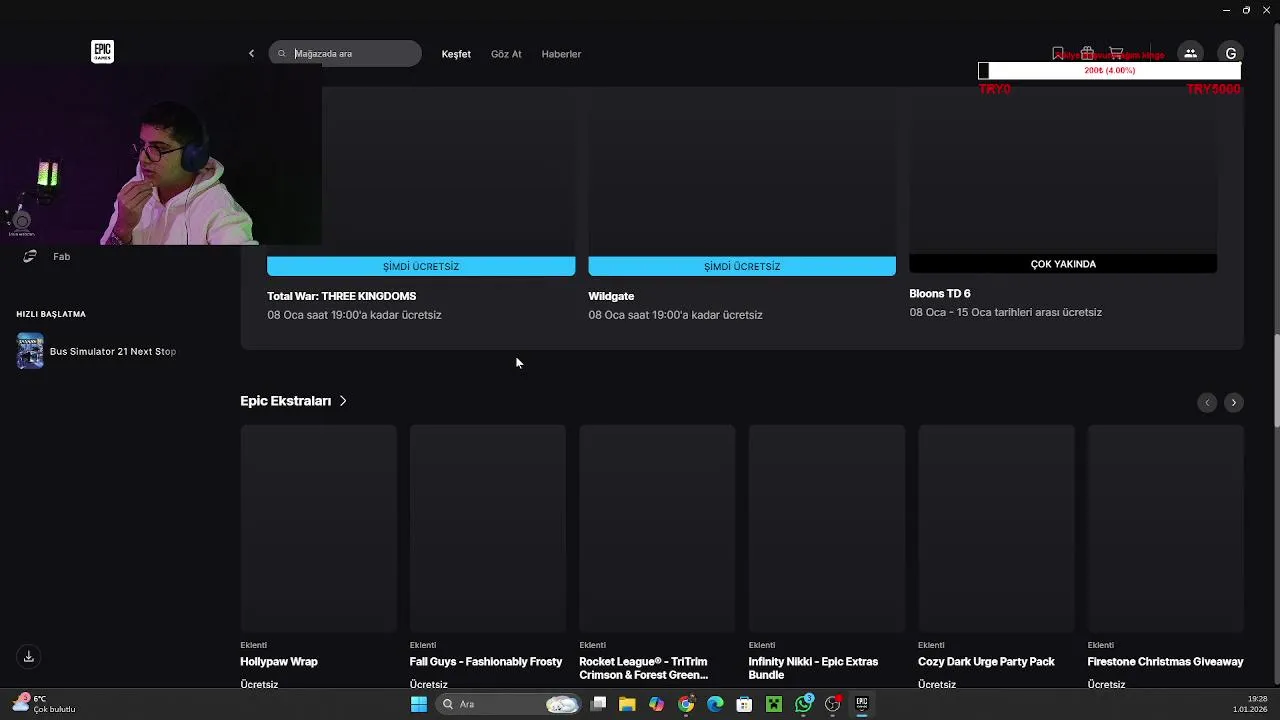The width and height of the screenshot is (1280, 720).
Task: Click Rocket League TriTrim Crimson title
Action: tap(644, 668)
